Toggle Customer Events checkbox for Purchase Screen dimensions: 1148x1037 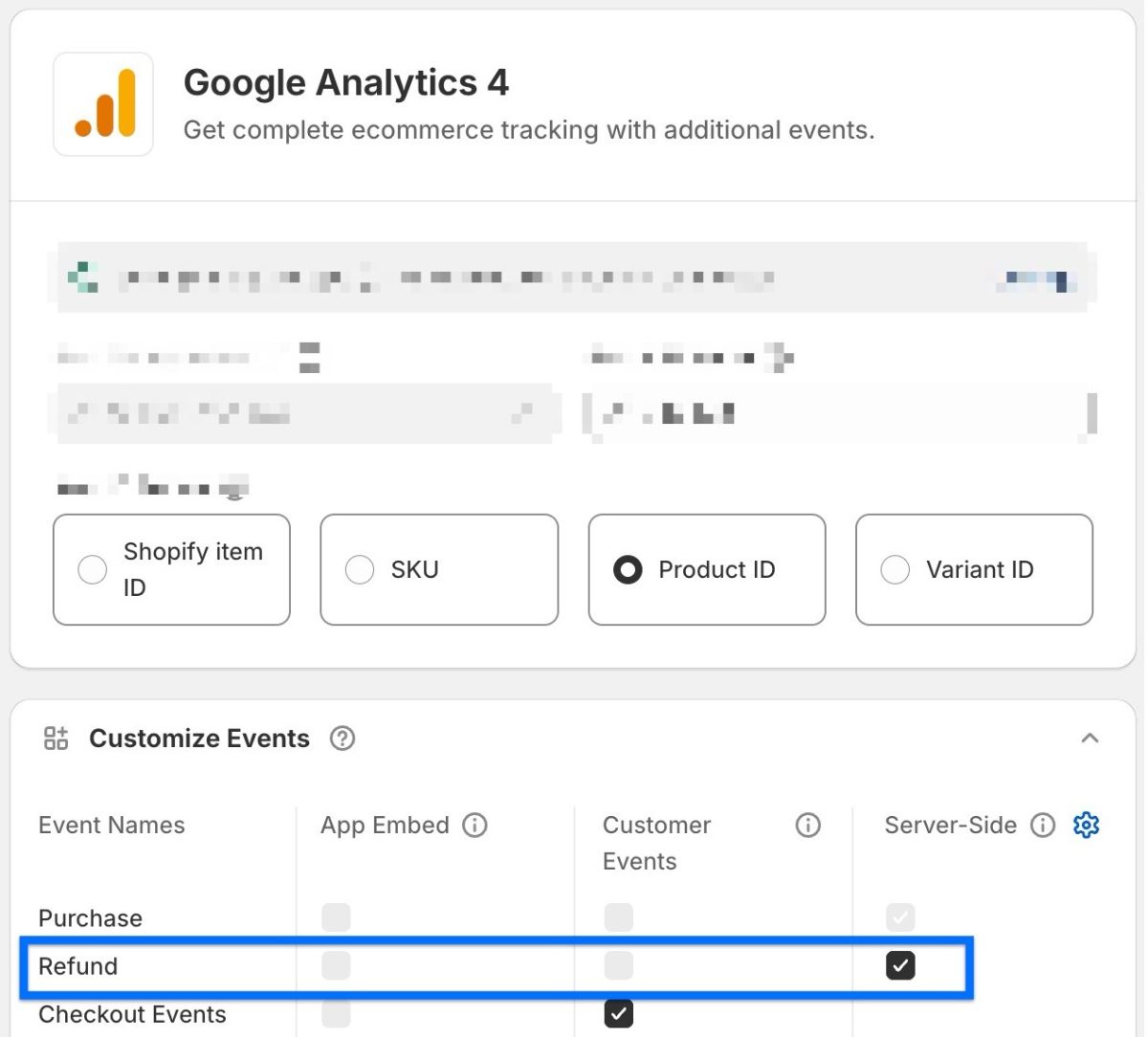click(x=619, y=917)
